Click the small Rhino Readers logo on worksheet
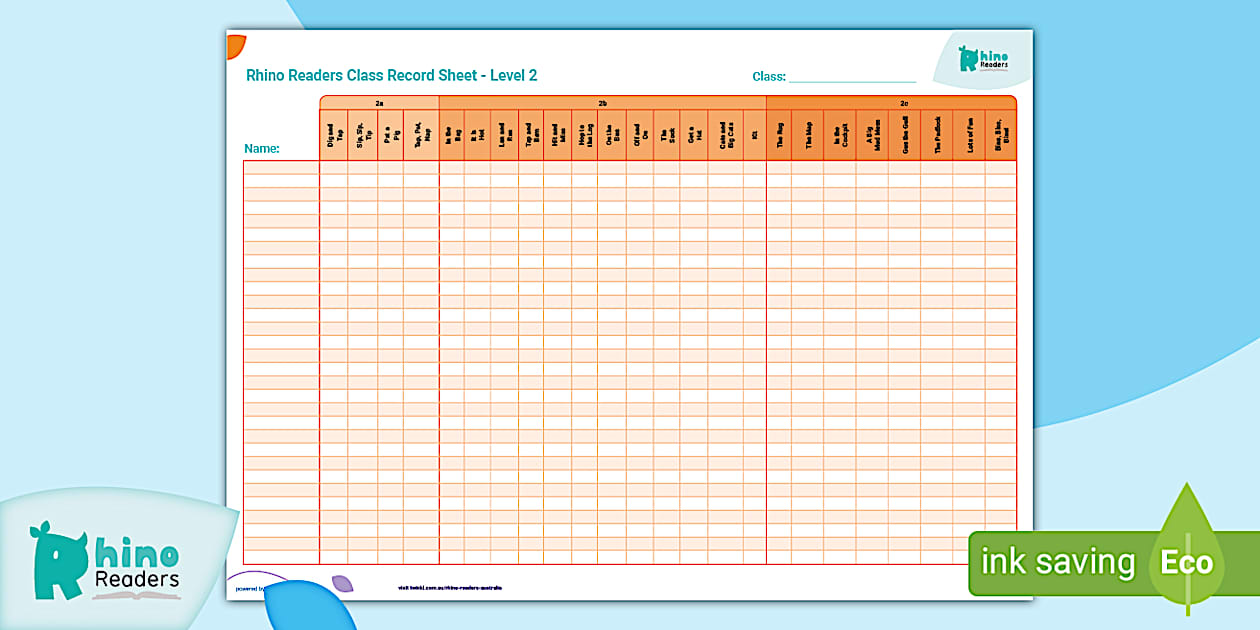The height and width of the screenshot is (630, 1260). 984,59
